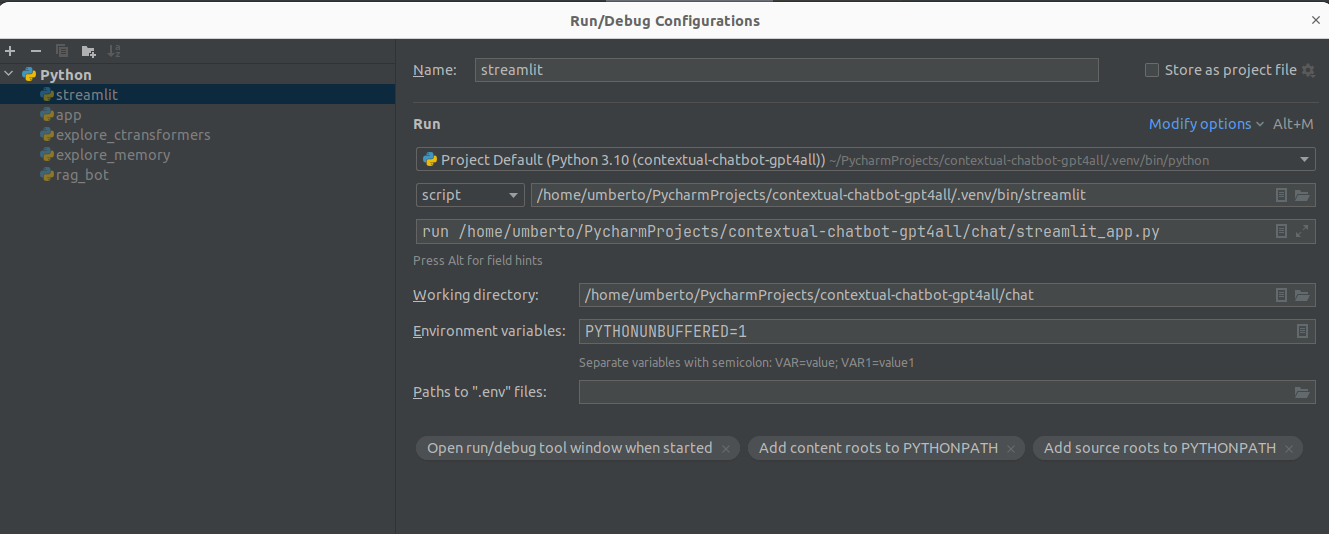Open the environment variables editor icon
Image resolution: width=1329 pixels, height=534 pixels.
tap(1302, 331)
